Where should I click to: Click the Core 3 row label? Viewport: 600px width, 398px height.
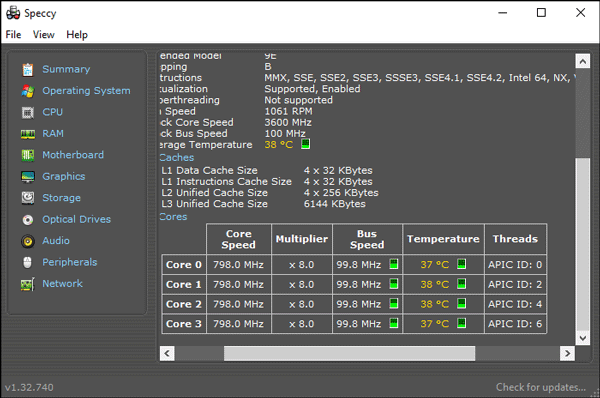pos(184,324)
